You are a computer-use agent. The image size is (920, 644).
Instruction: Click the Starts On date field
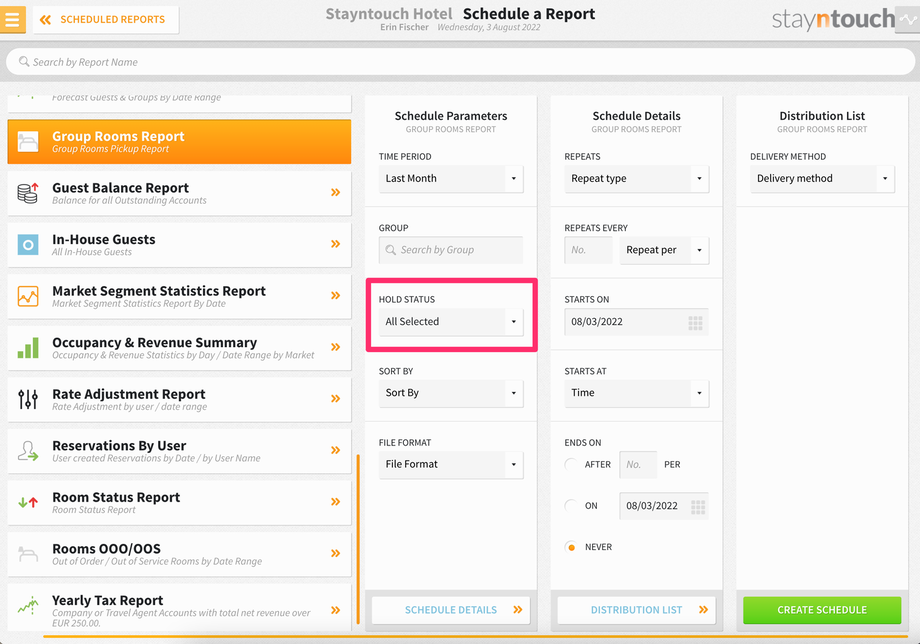(x=637, y=322)
